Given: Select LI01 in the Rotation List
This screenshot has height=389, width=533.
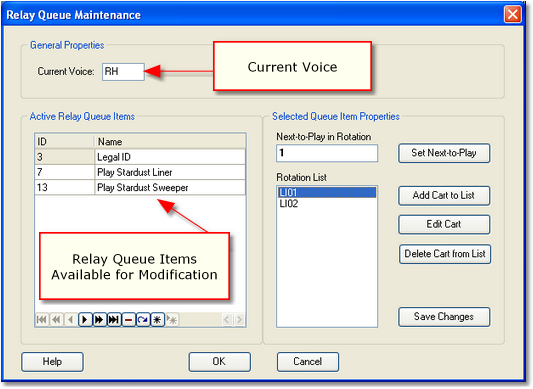Looking at the screenshot, I should click(327, 192).
